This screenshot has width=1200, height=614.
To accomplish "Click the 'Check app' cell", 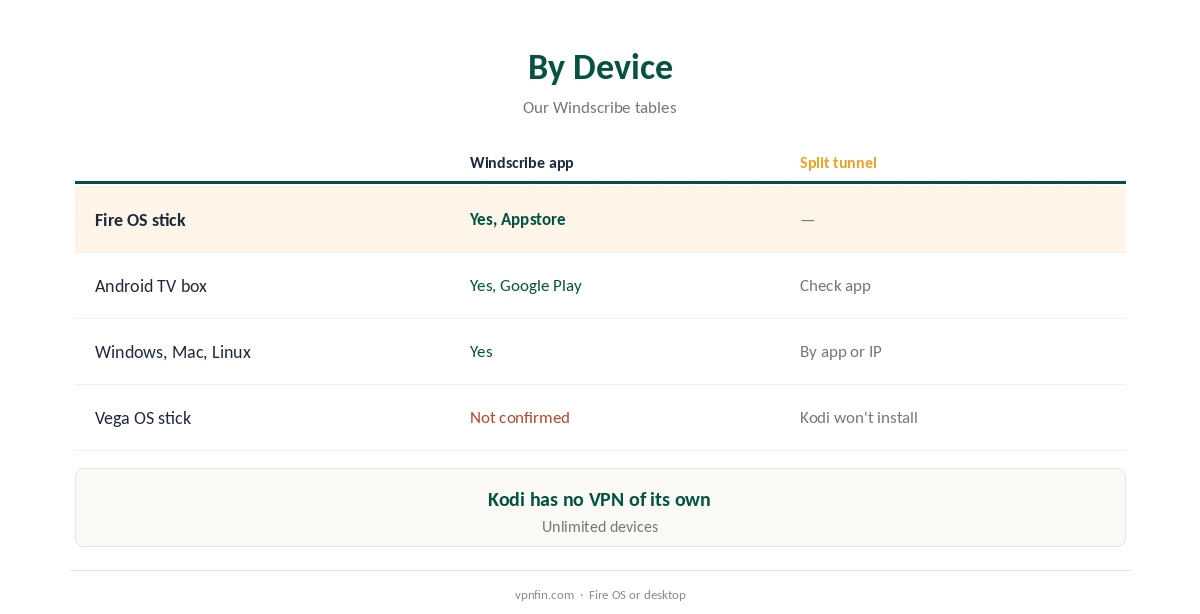I will coord(835,285).
